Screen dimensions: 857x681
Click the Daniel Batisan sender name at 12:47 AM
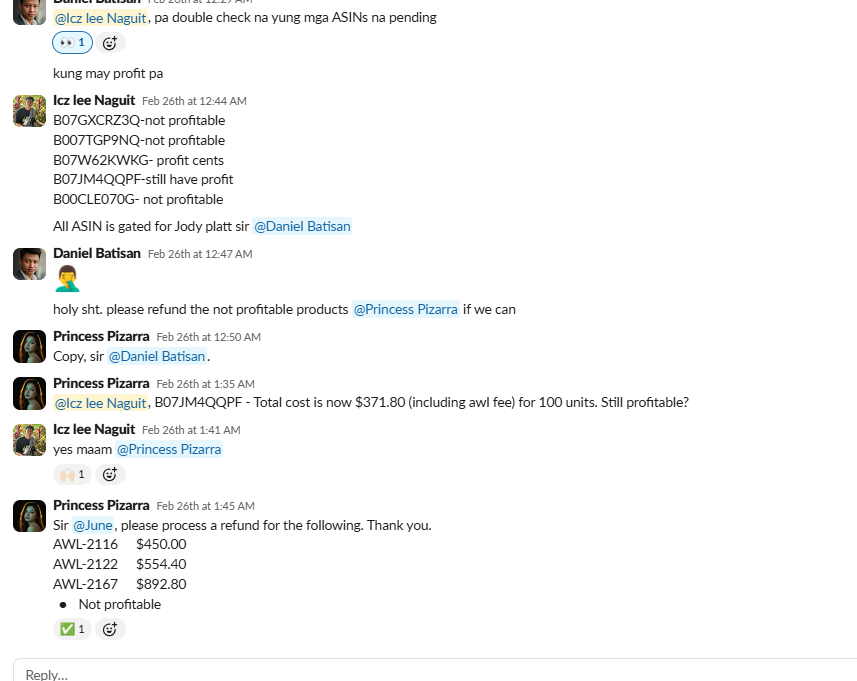[x=96, y=253]
